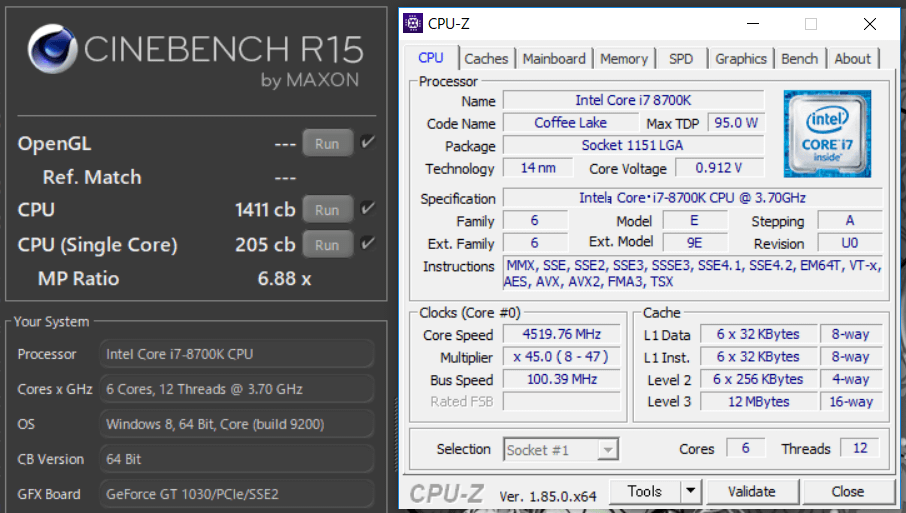The height and width of the screenshot is (513, 906).
Task: Run the CPU (Single Core) benchmark
Action: pos(328,244)
